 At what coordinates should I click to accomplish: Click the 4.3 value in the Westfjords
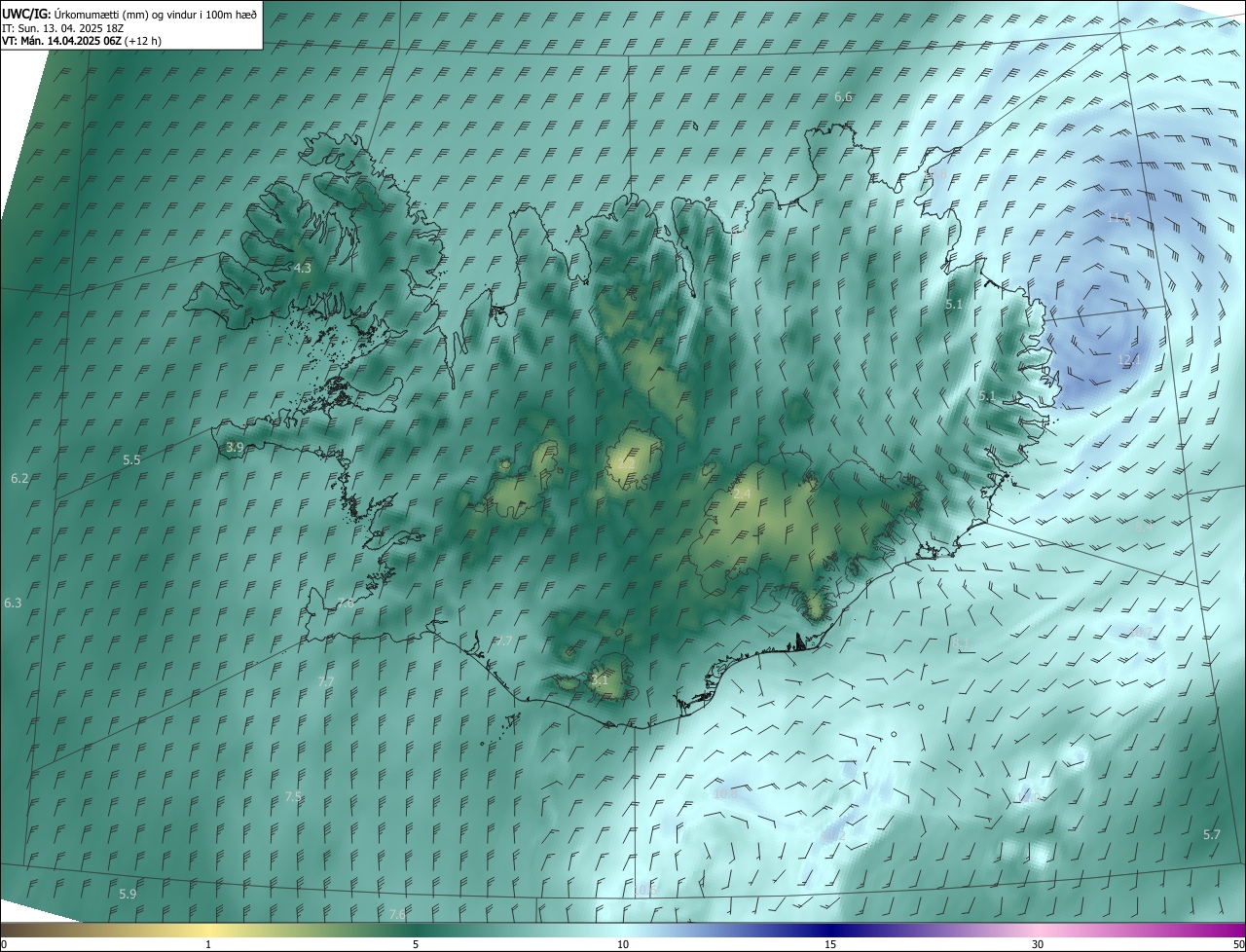[302, 268]
